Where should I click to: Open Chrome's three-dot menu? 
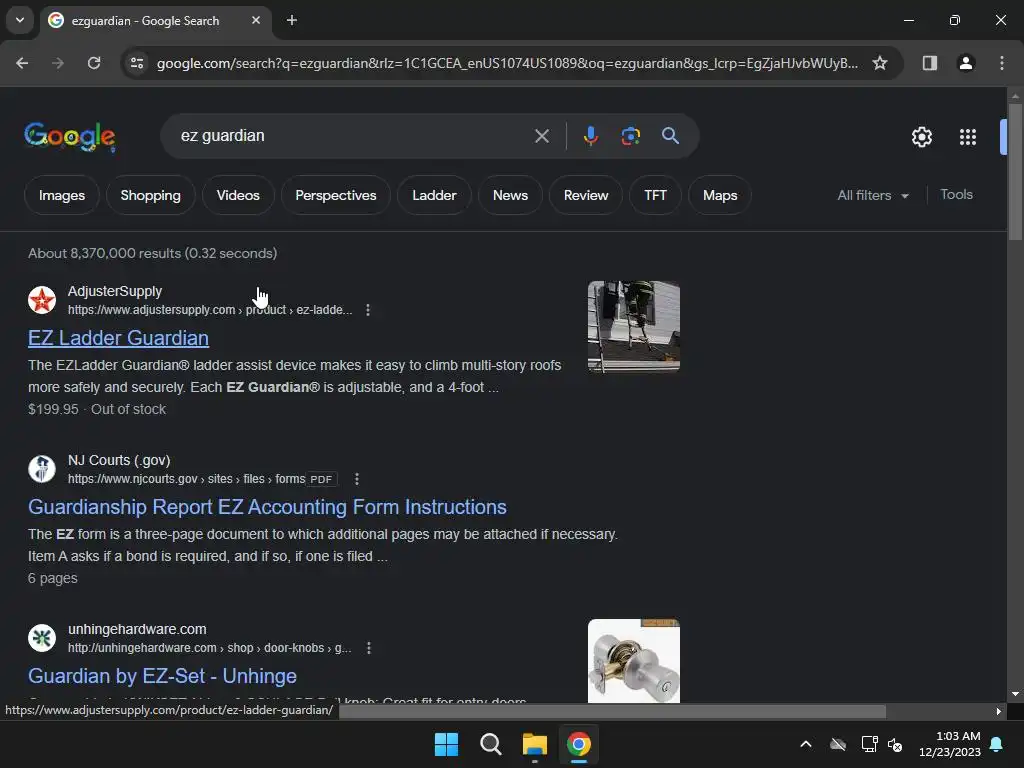1002,63
